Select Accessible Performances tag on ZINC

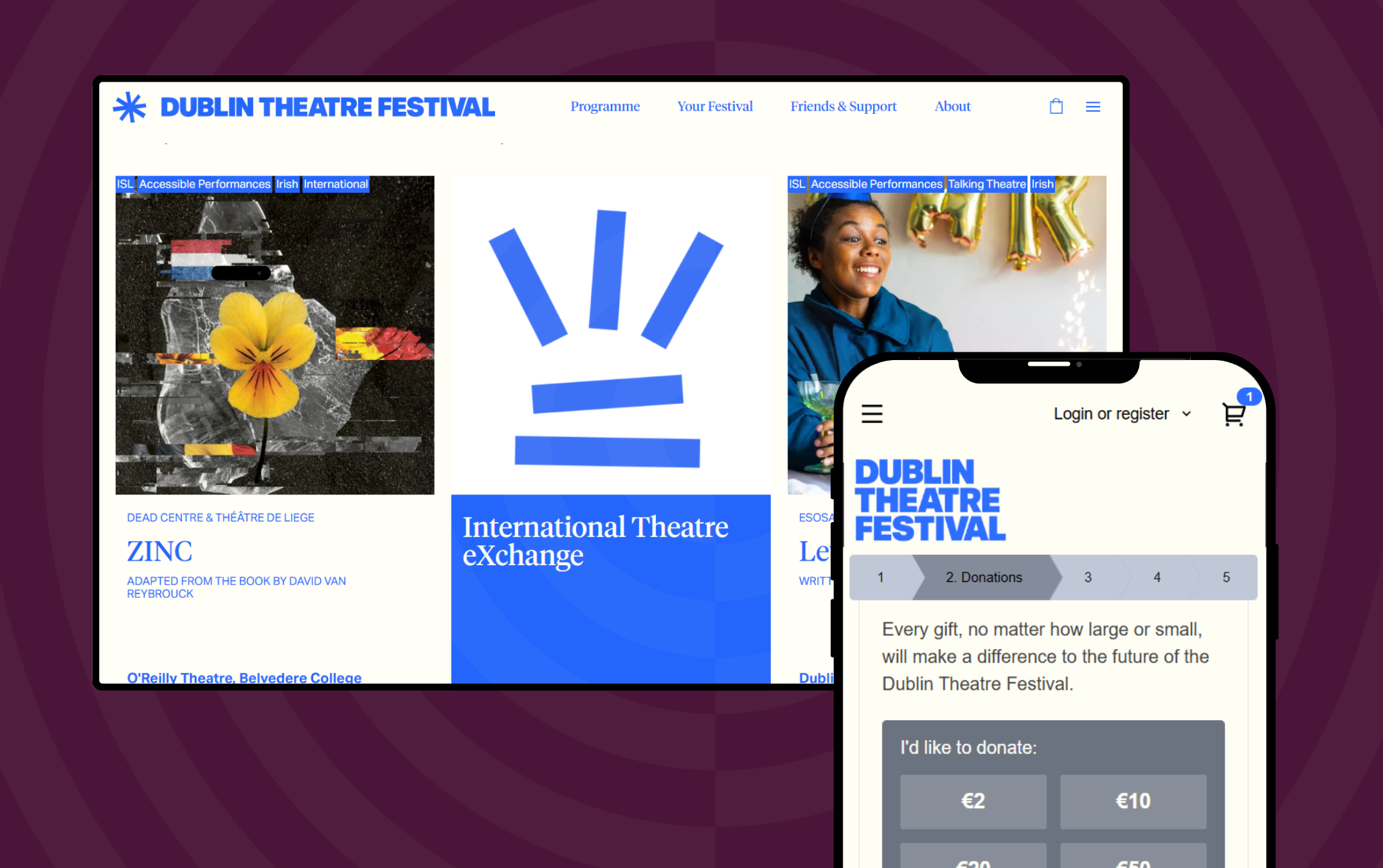coord(204,184)
